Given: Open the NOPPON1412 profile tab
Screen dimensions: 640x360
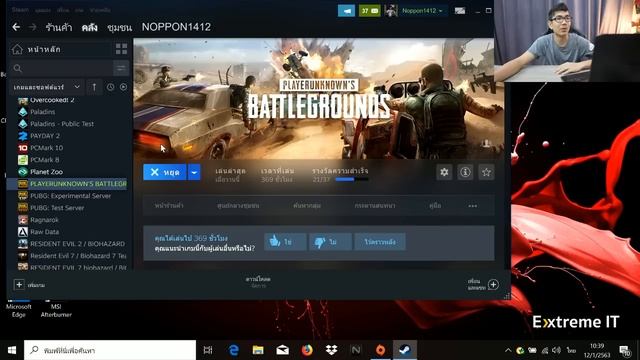Looking at the screenshot, I should click(x=176, y=27).
